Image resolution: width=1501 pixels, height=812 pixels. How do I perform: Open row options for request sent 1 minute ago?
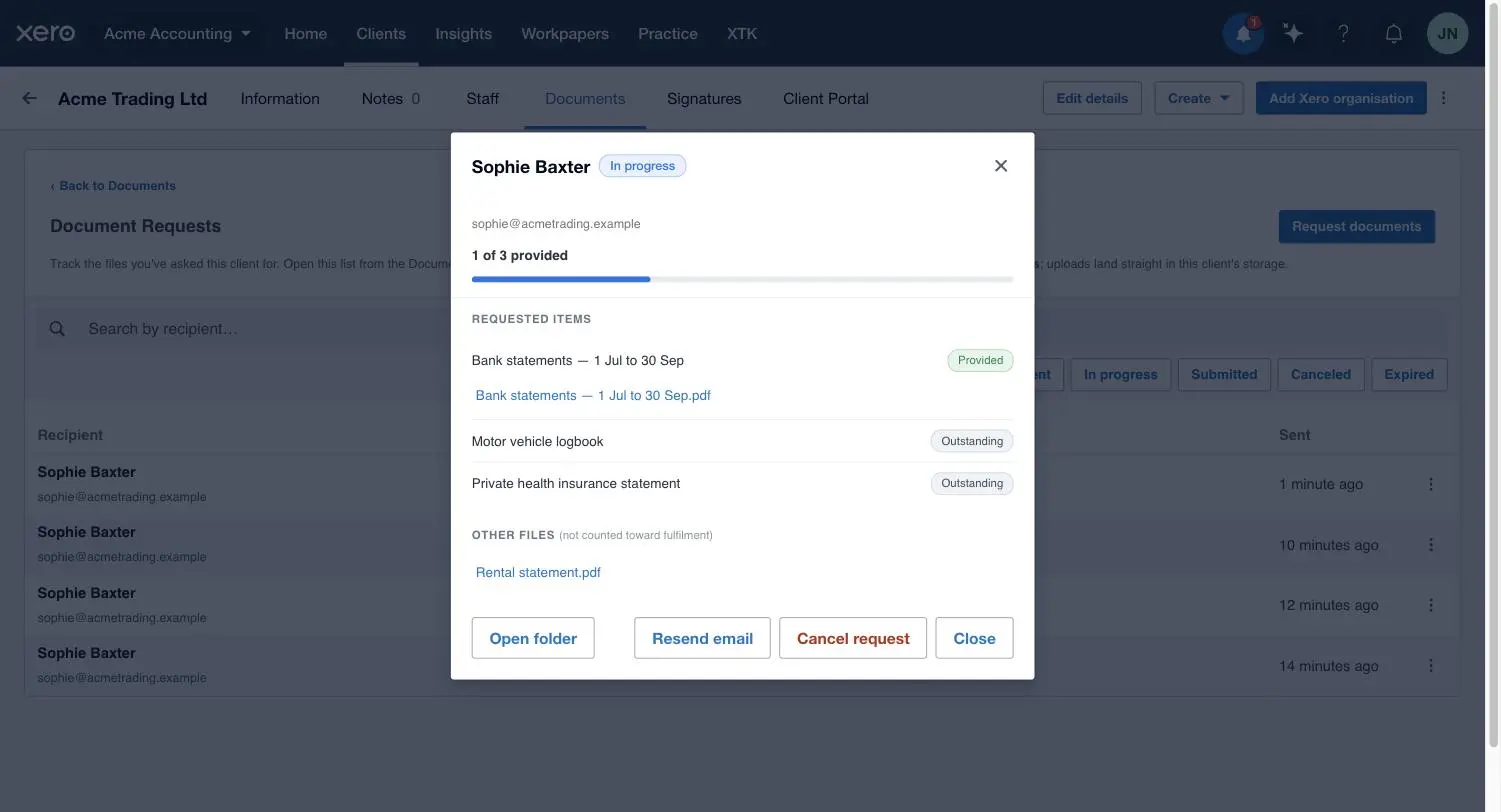tap(1431, 484)
